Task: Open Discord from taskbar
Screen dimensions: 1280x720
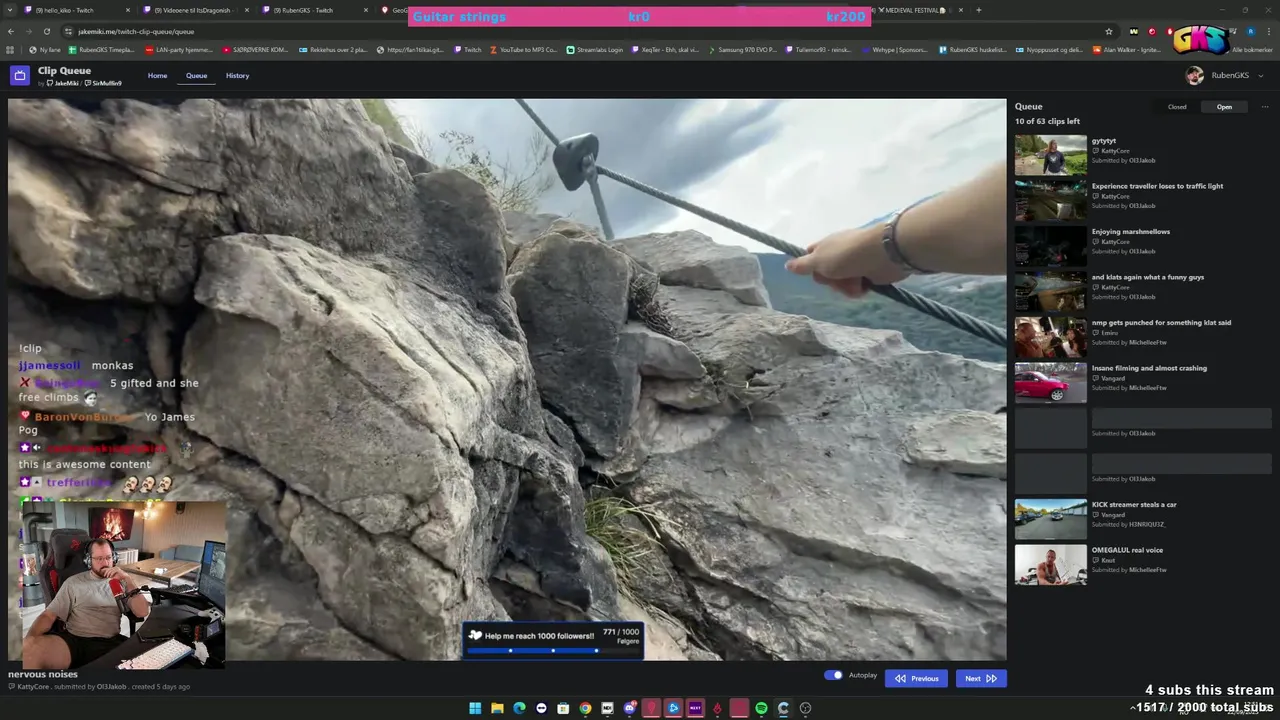Action: click(x=629, y=708)
